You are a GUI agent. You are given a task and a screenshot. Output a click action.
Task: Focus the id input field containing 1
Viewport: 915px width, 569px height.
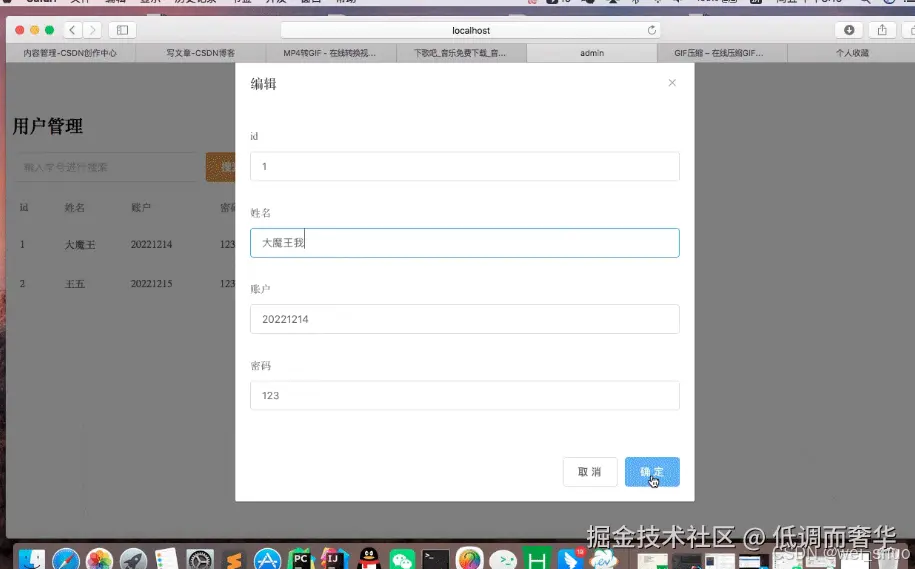coord(465,166)
